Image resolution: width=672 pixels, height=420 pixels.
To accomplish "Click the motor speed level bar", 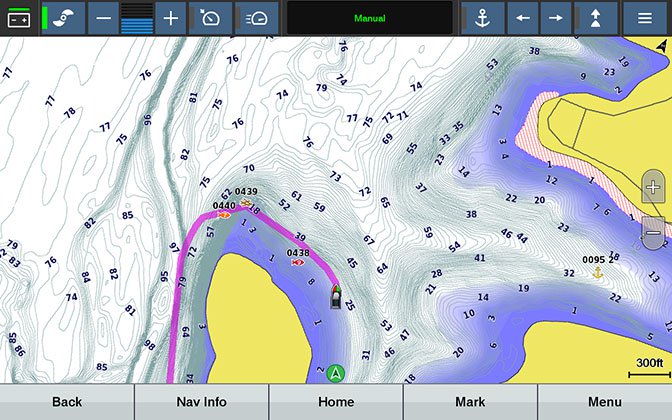I will point(137,18).
